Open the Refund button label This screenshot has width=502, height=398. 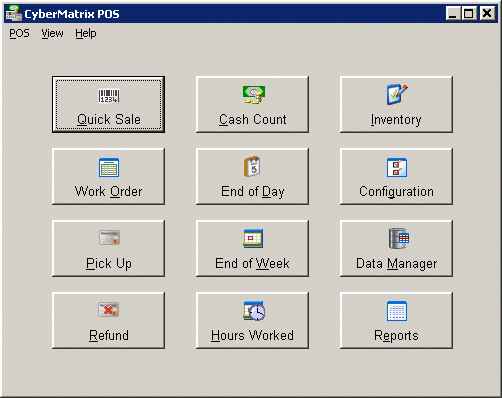pyautogui.click(x=109, y=335)
